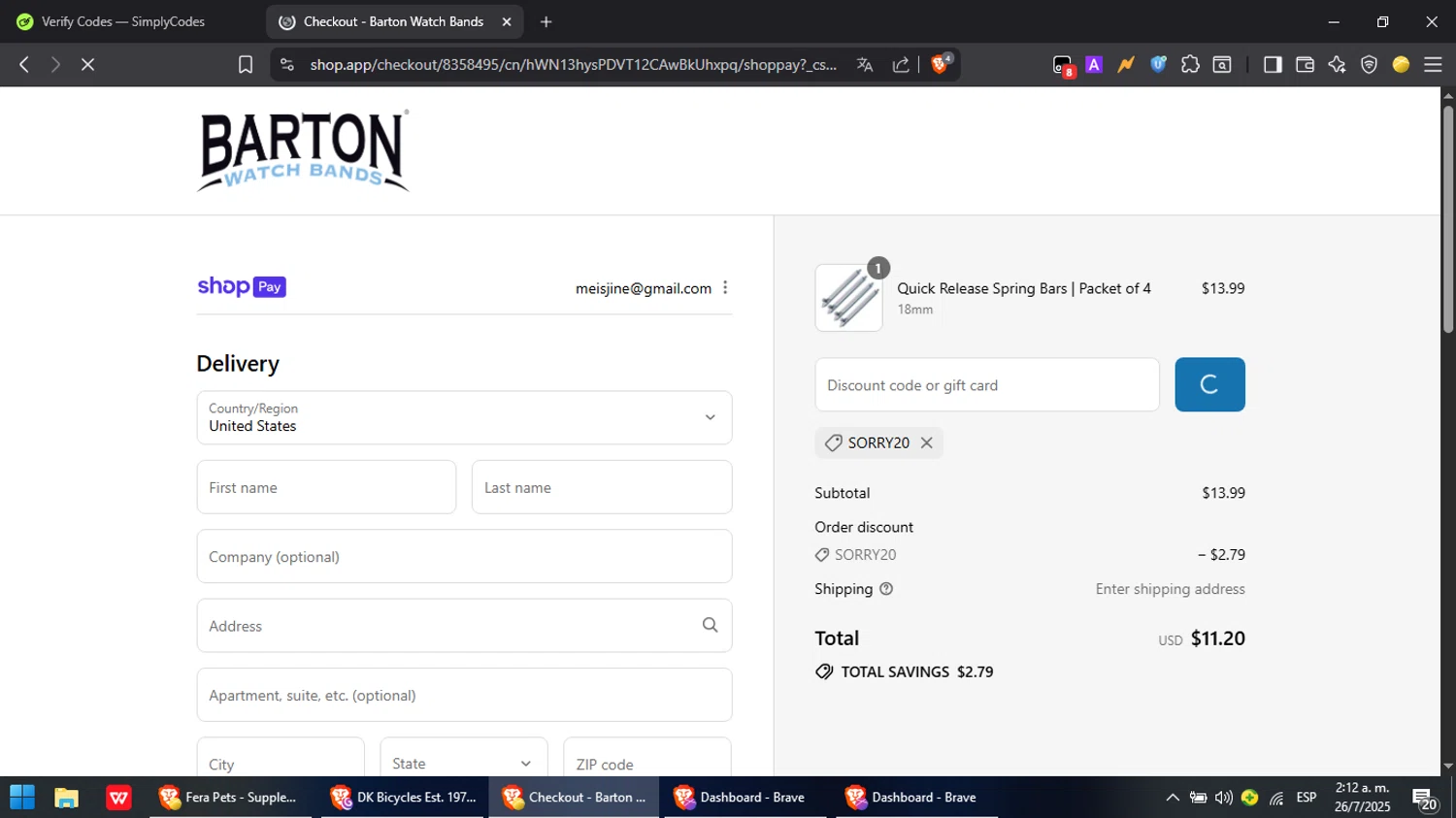
Task: Open the blue shield extension icon
Action: click(x=1158, y=64)
